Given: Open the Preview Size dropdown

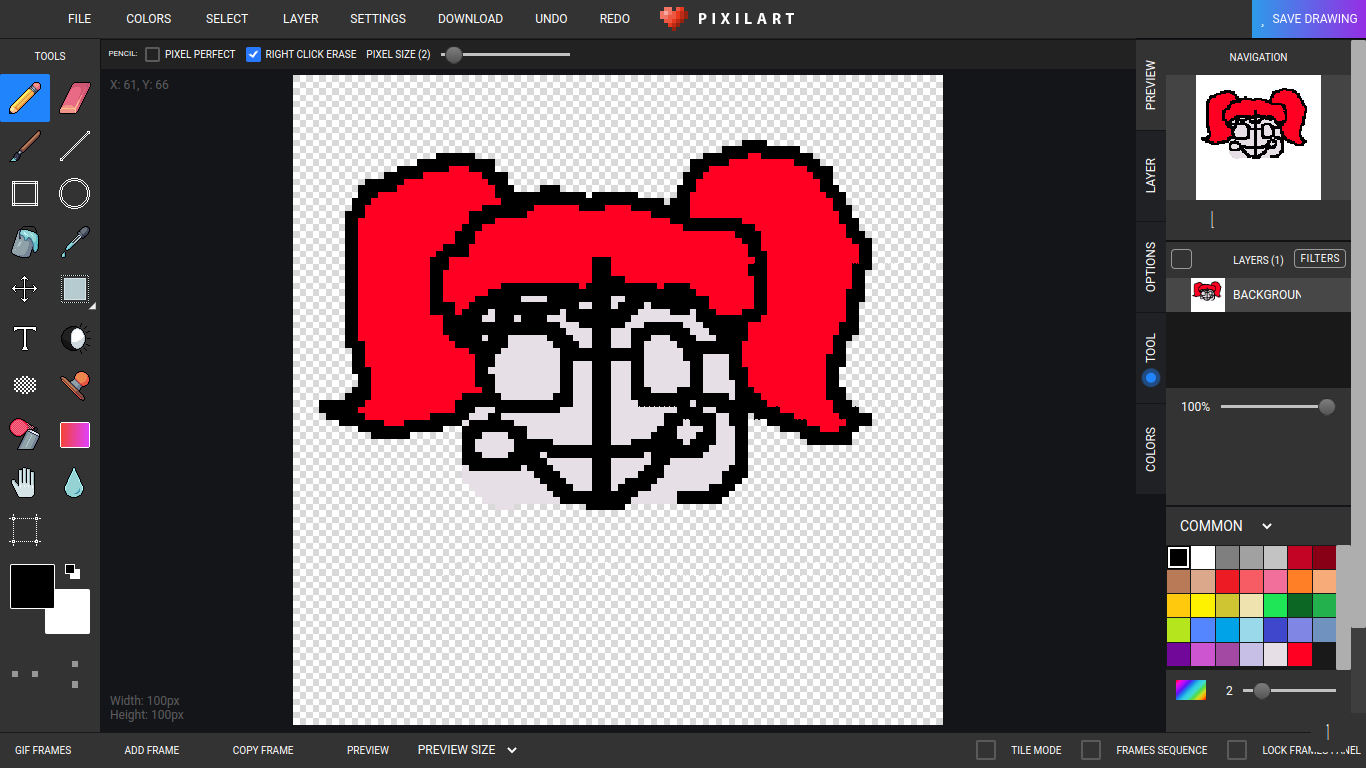Looking at the screenshot, I should (467, 749).
